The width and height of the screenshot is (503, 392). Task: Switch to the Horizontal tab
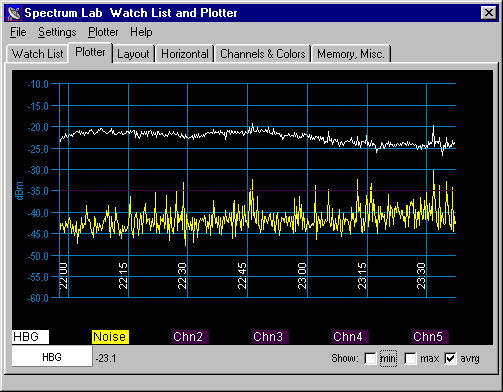[185, 54]
